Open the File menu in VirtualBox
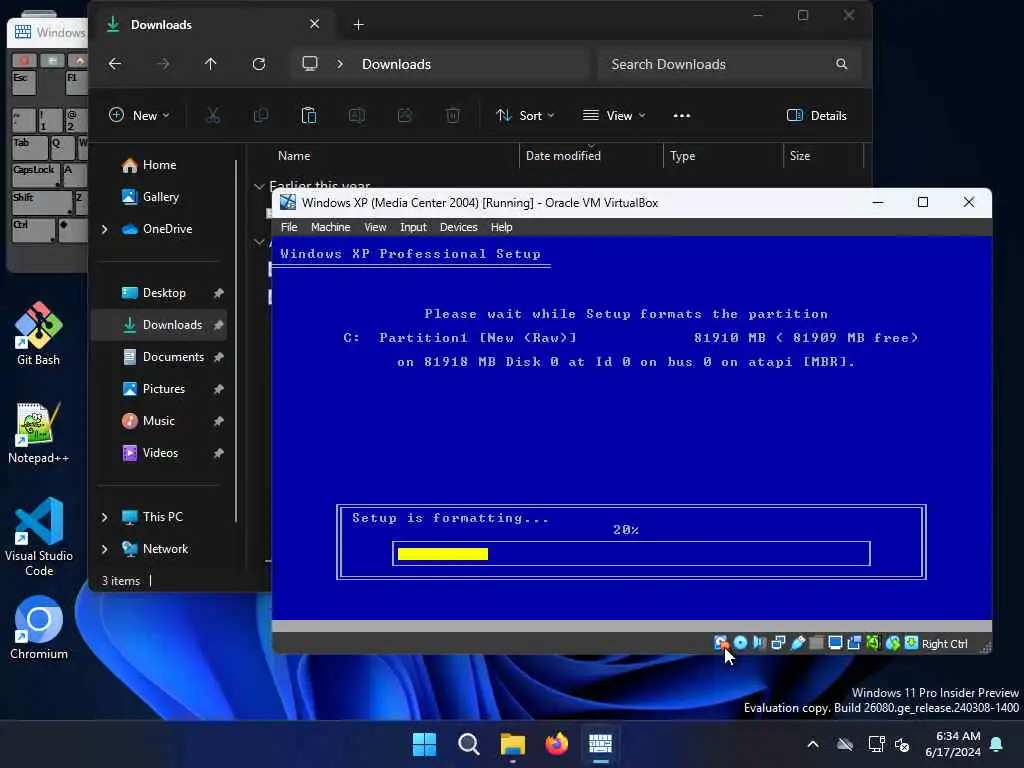 (289, 227)
